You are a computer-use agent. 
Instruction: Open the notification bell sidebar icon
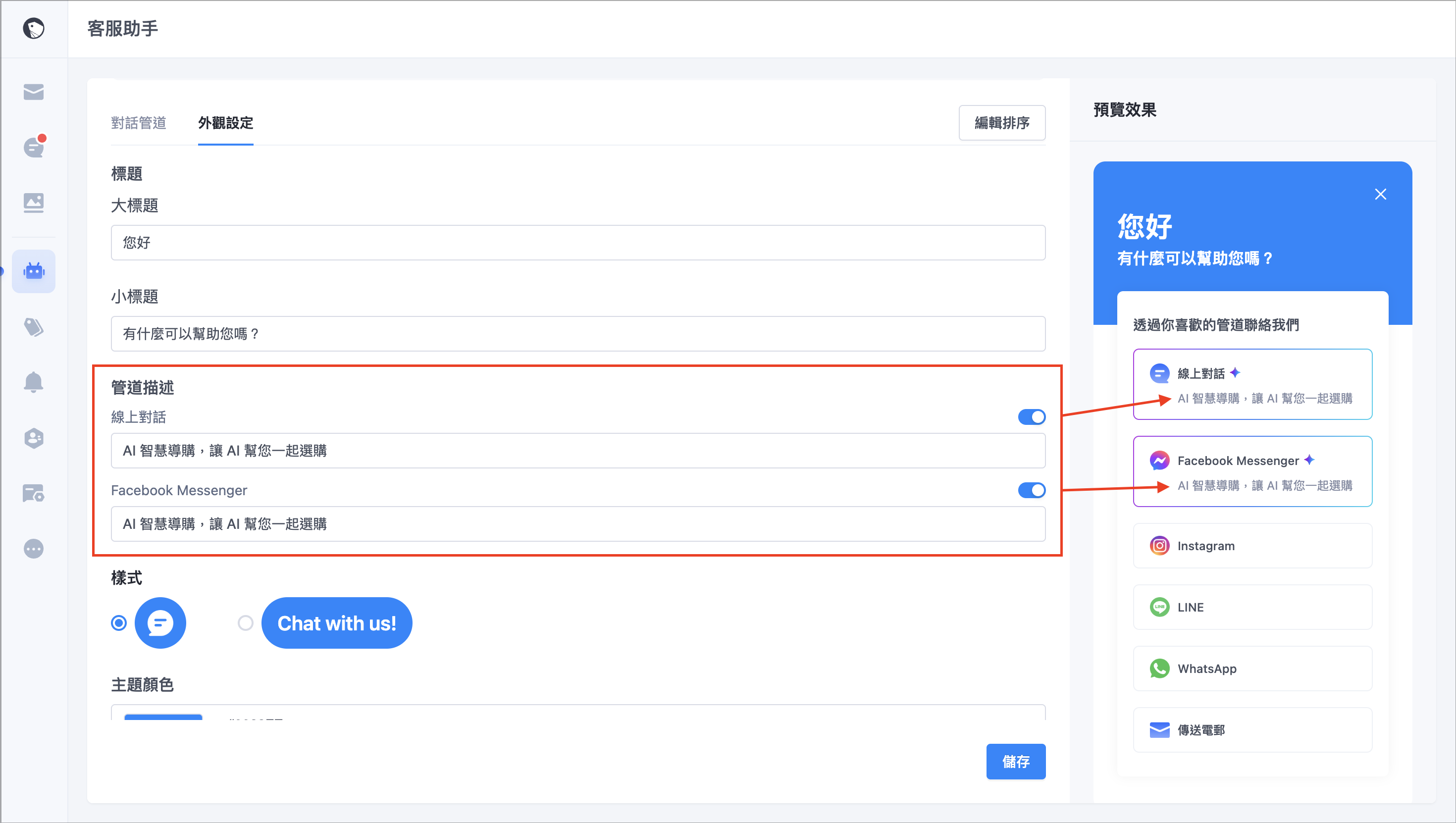click(33, 382)
